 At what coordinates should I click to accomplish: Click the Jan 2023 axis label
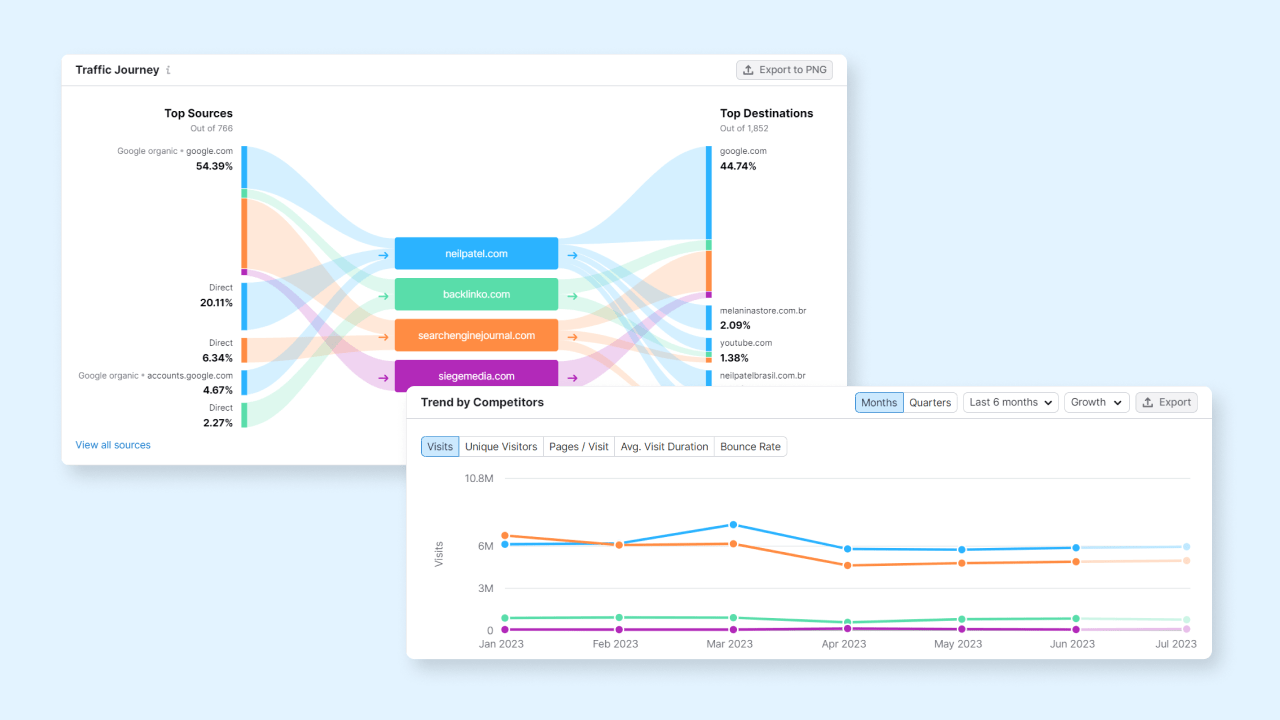coord(501,644)
